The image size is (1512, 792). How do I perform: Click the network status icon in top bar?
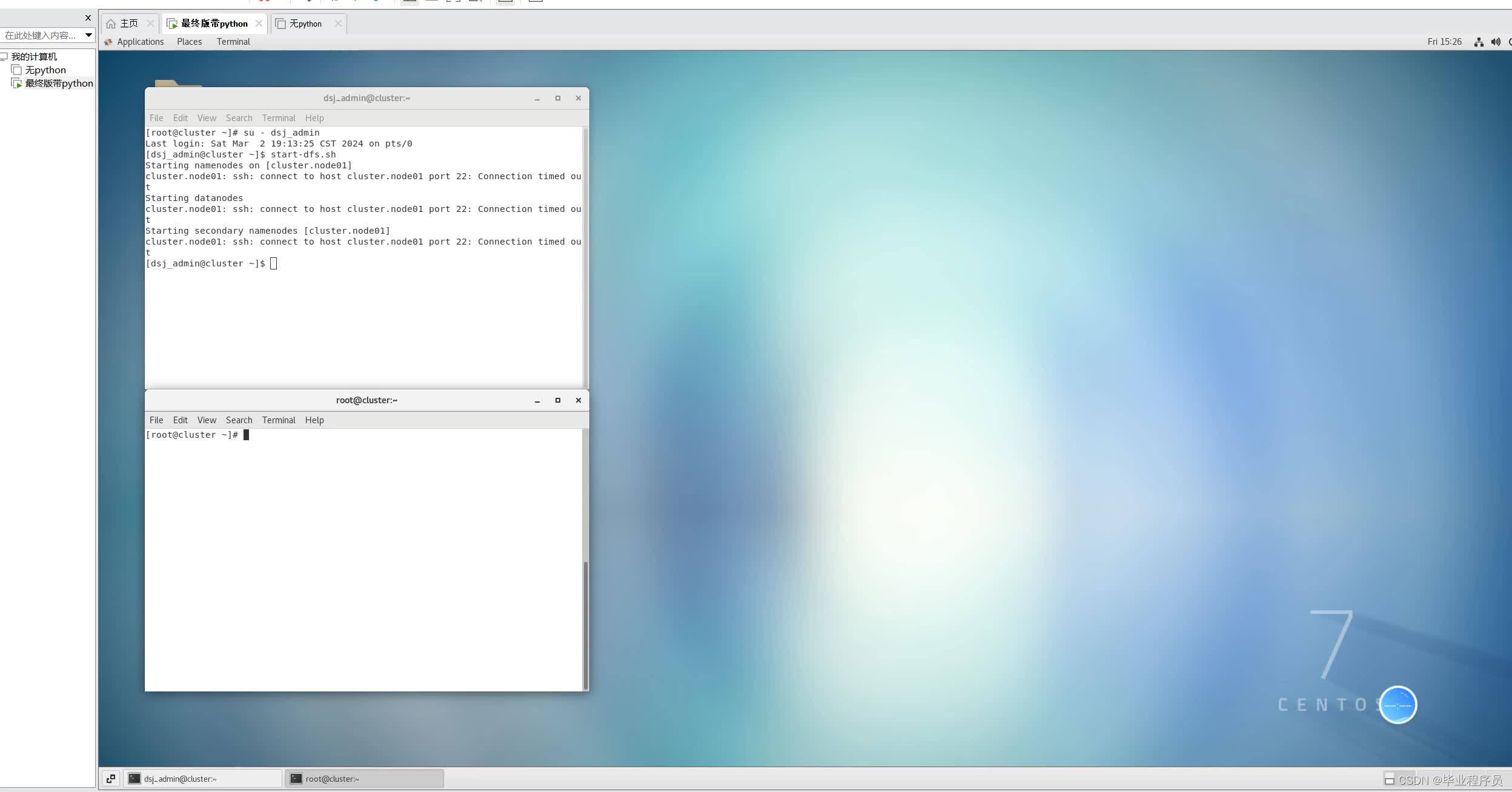pyautogui.click(x=1479, y=42)
